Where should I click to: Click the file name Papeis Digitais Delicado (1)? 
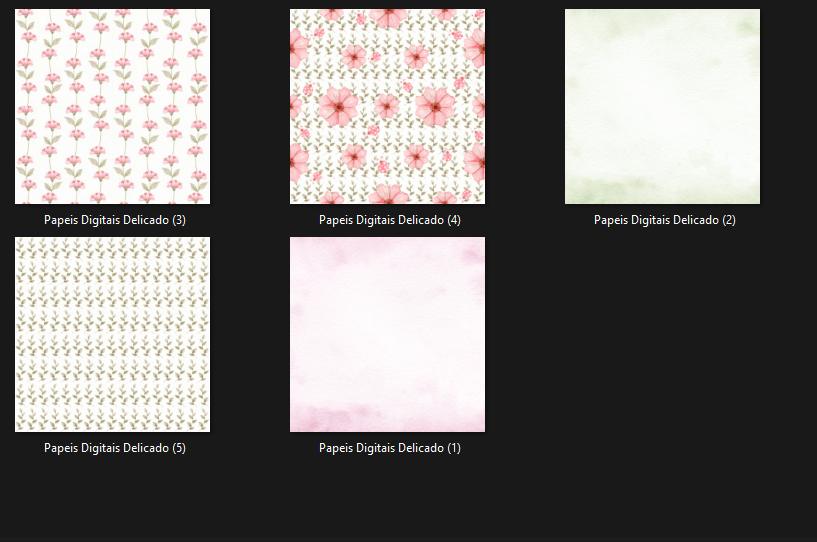click(x=390, y=448)
